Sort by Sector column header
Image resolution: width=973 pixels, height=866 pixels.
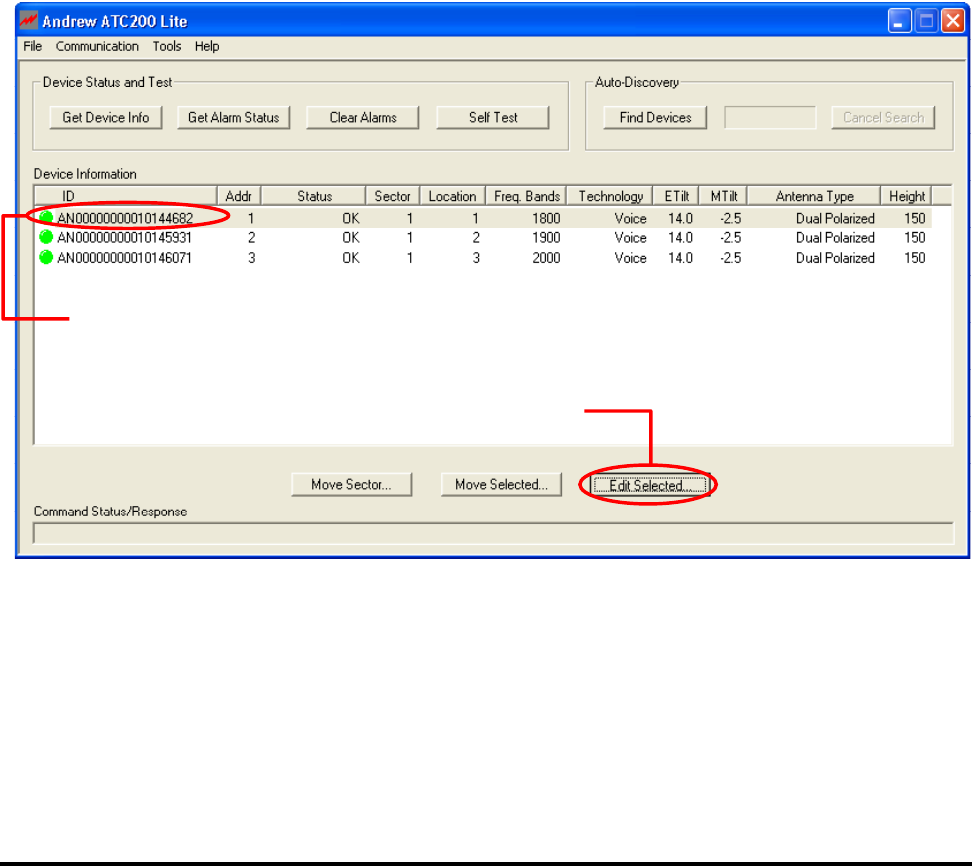coord(393,196)
